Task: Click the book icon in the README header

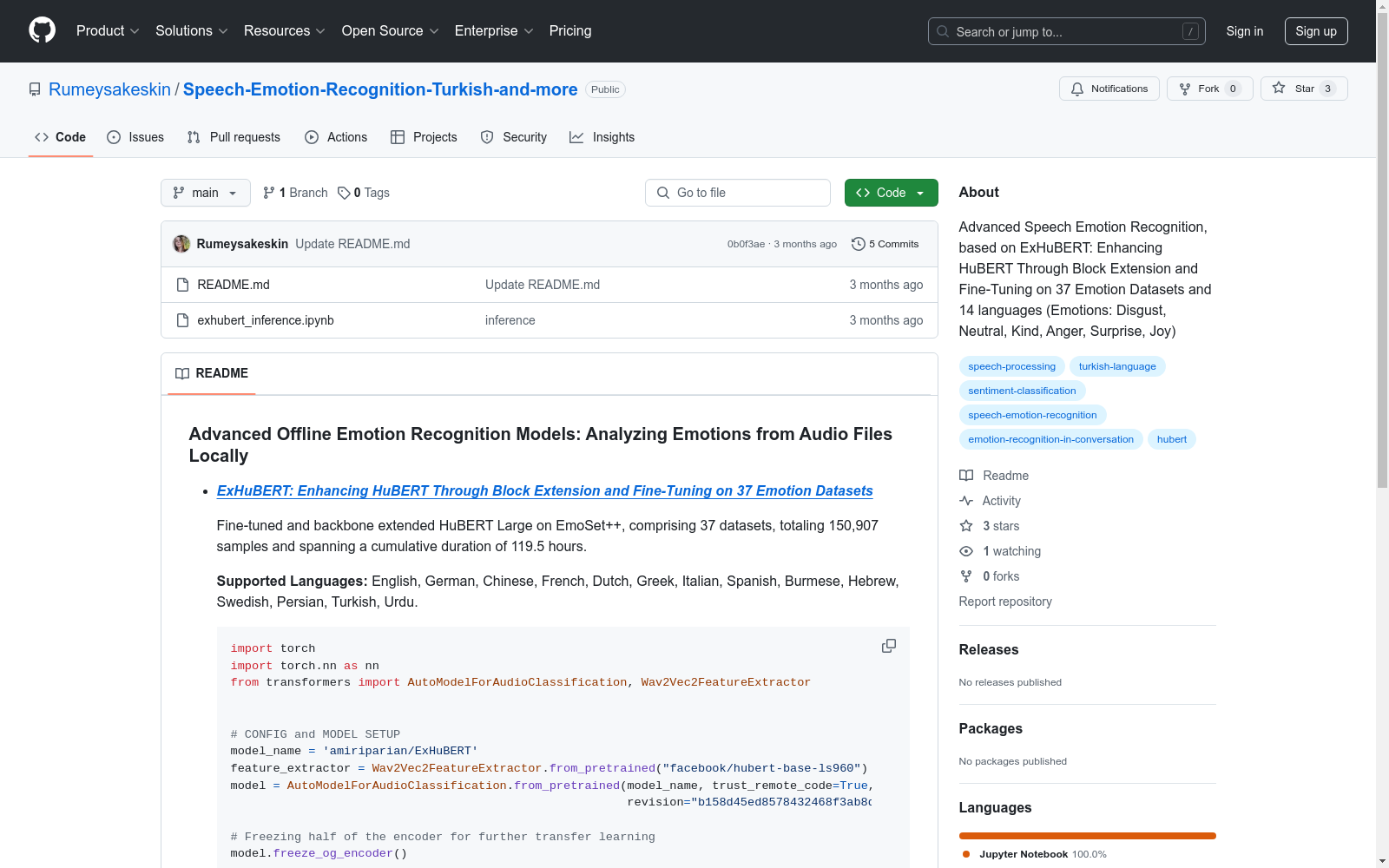Action: (182, 373)
